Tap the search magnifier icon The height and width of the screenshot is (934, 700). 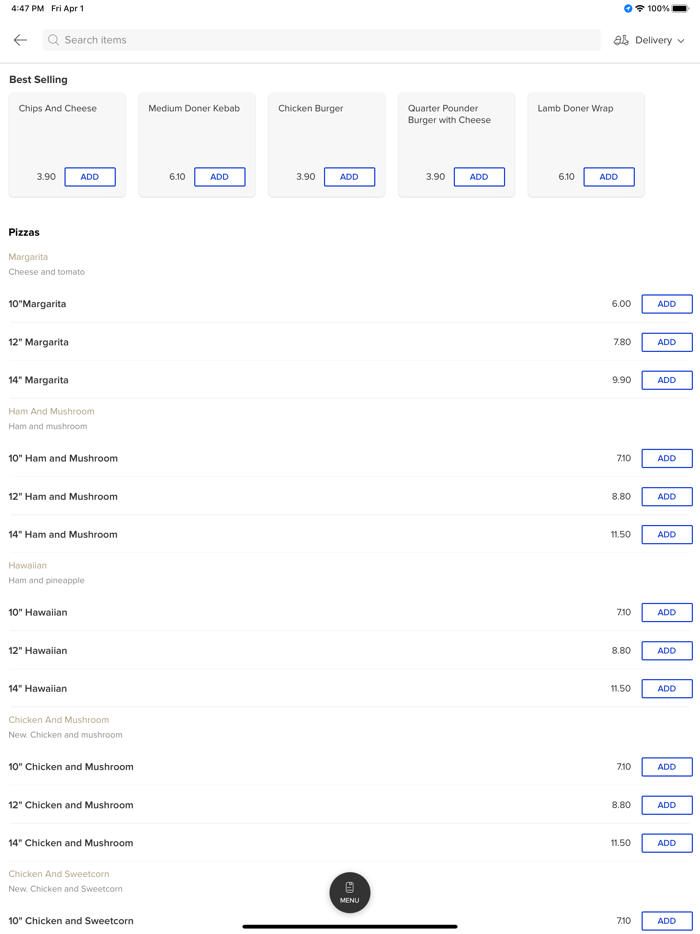[x=54, y=40]
